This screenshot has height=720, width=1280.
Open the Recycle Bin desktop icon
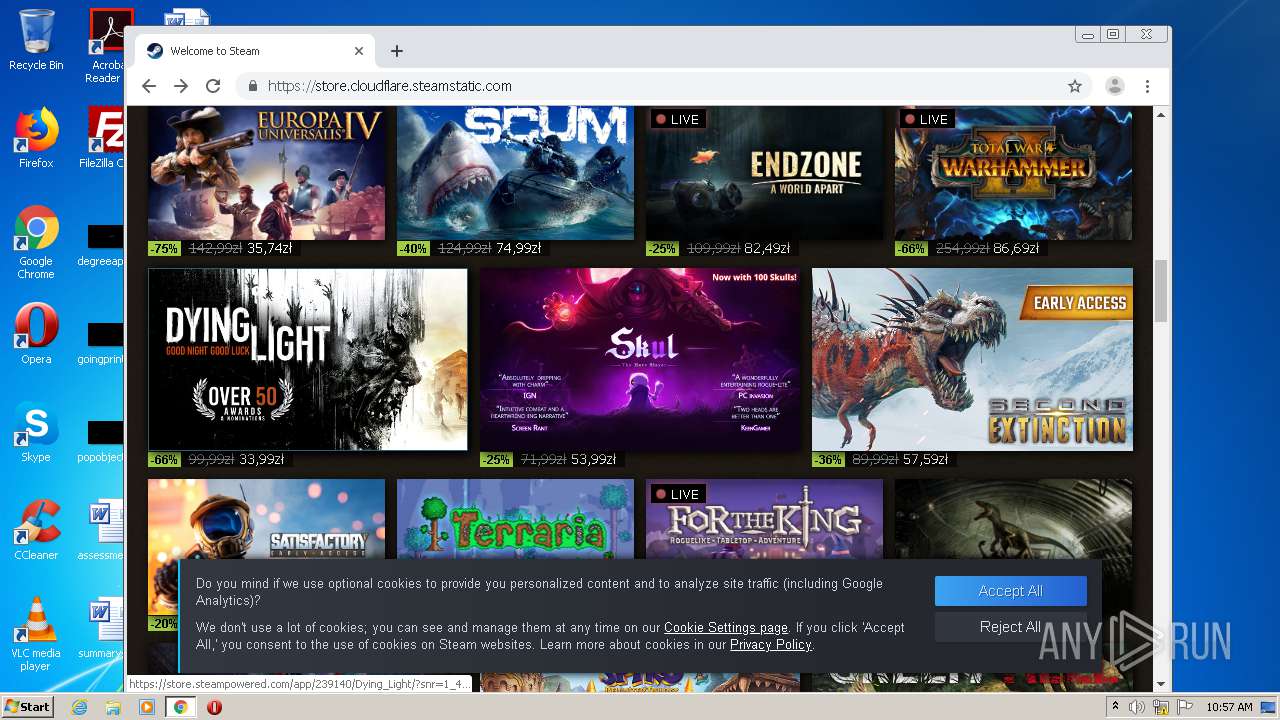click(x=36, y=40)
